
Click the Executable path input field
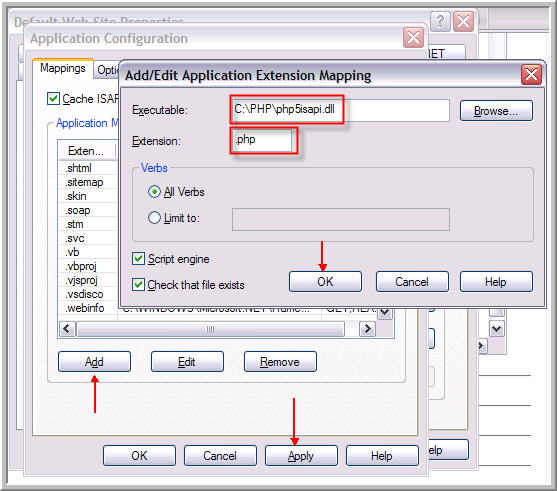[x=340, y=110]
